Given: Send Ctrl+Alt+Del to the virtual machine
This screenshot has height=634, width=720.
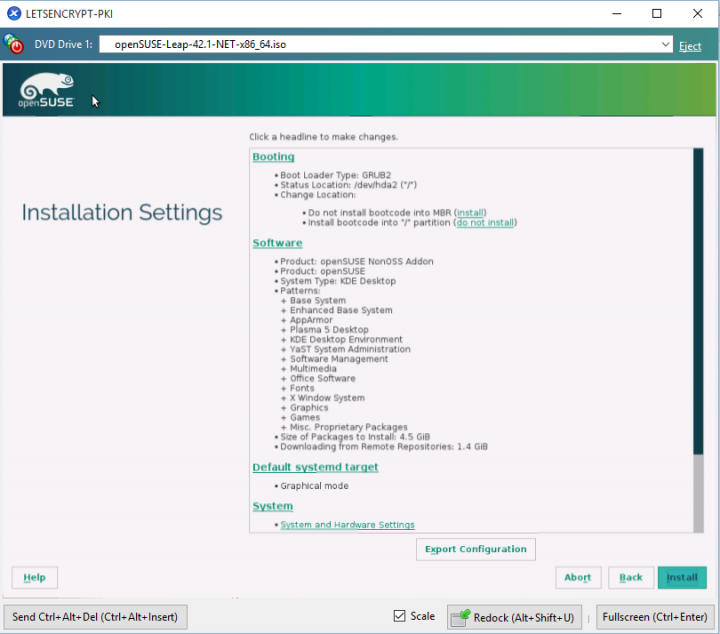Looking at the screenshot, I should click(95, 617).
